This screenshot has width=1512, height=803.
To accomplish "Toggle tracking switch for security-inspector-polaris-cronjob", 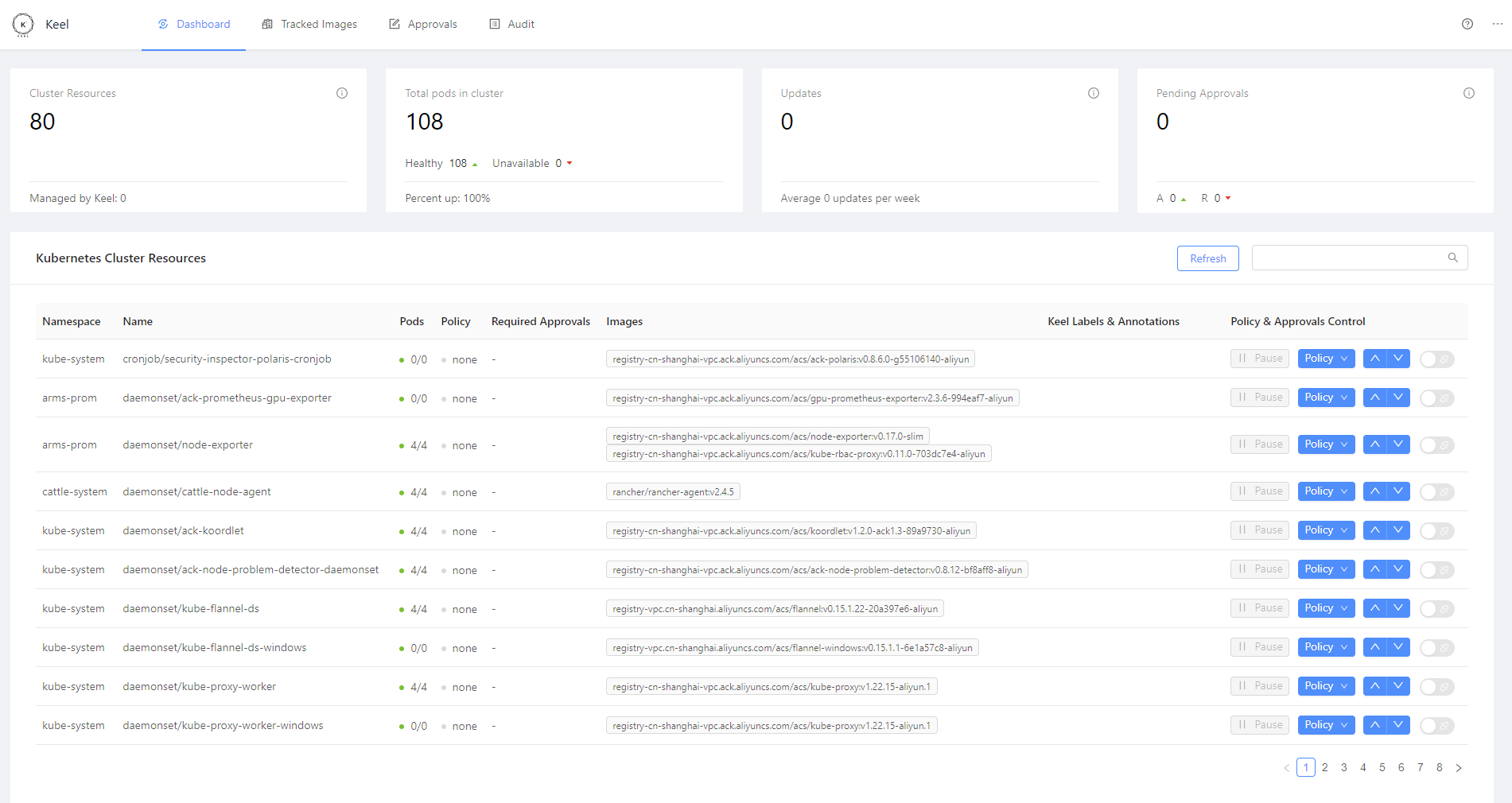I will pos(1436,359).
